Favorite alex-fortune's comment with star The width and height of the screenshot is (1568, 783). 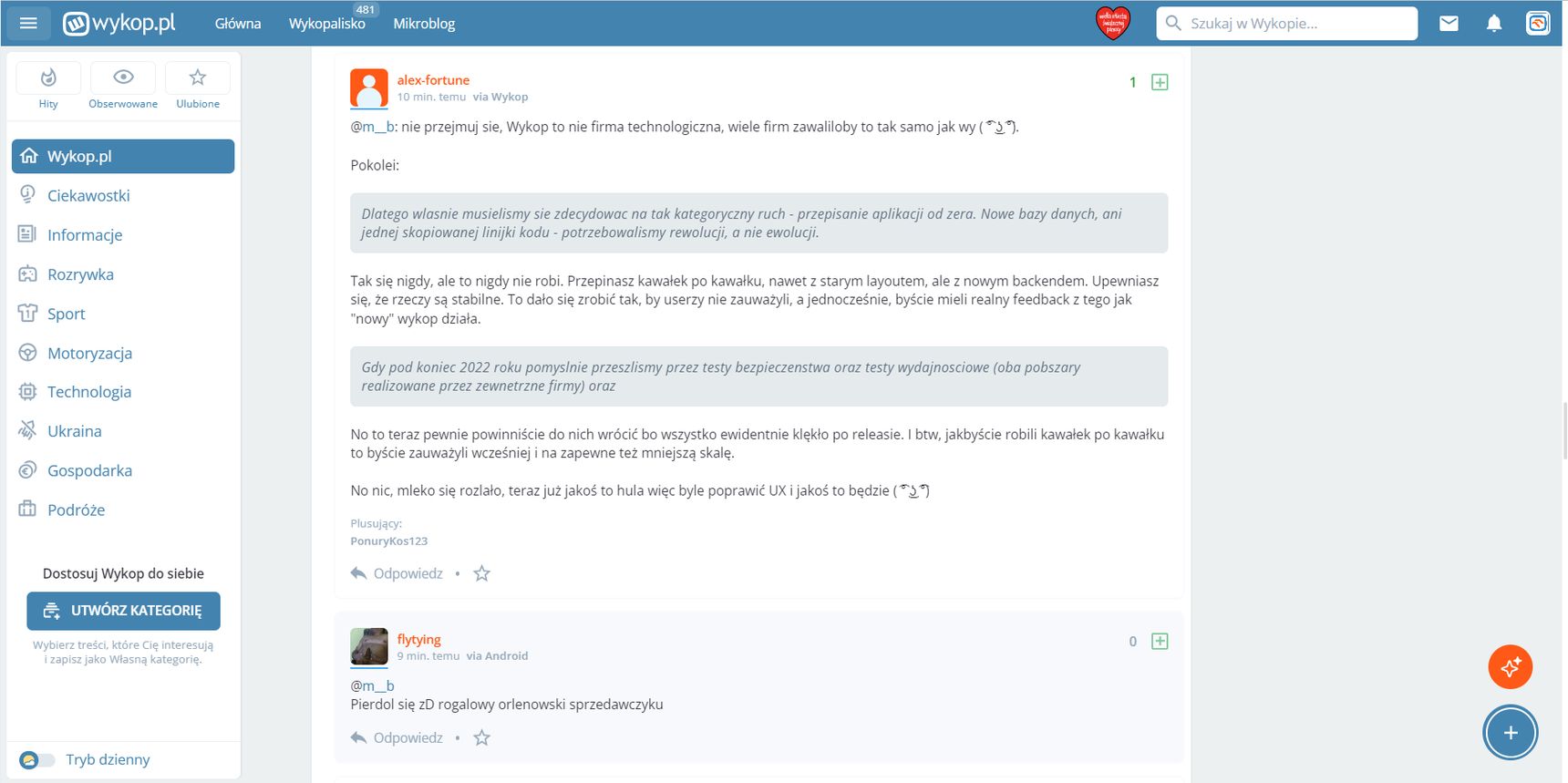pos(482,573)
